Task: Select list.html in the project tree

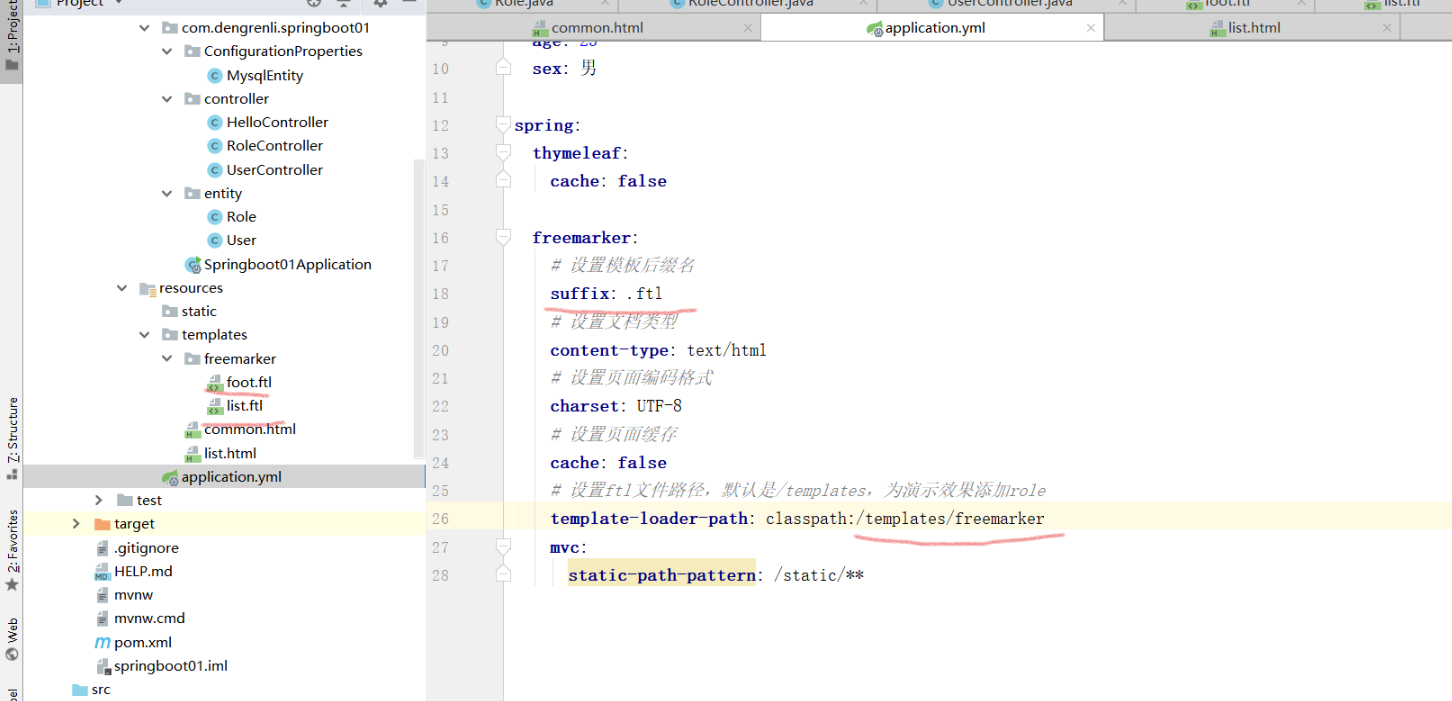Action: tap(230, 454)
